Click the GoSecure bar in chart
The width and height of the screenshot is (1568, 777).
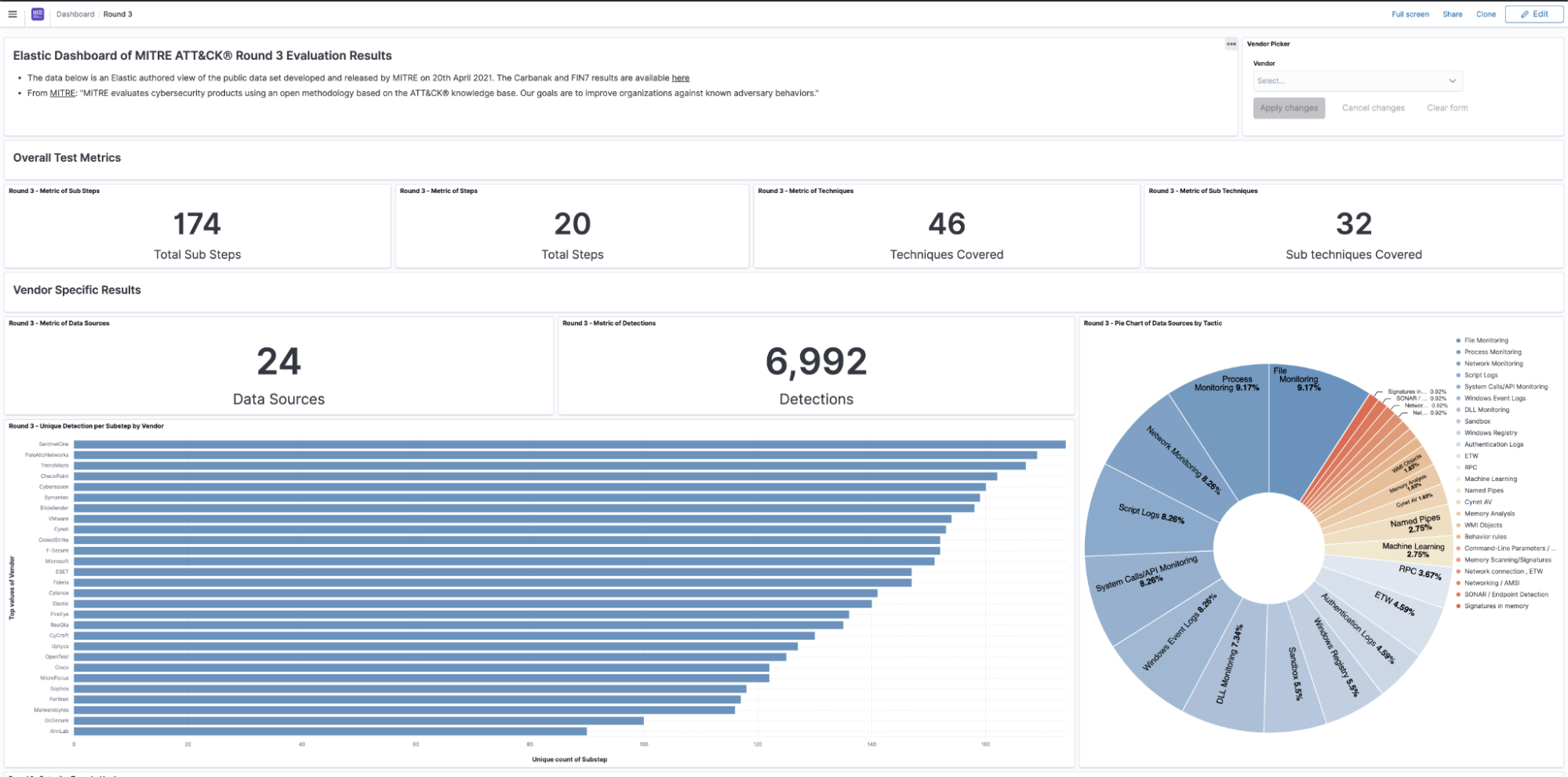point(358,720)
